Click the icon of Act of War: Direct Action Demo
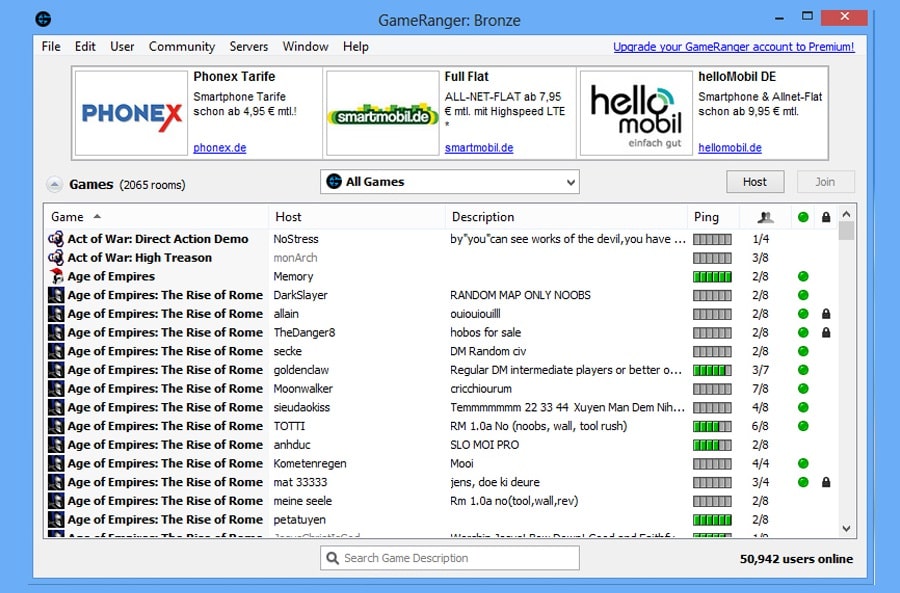The width and height of the screenshot is (900, 593). [x=56, y=239]
